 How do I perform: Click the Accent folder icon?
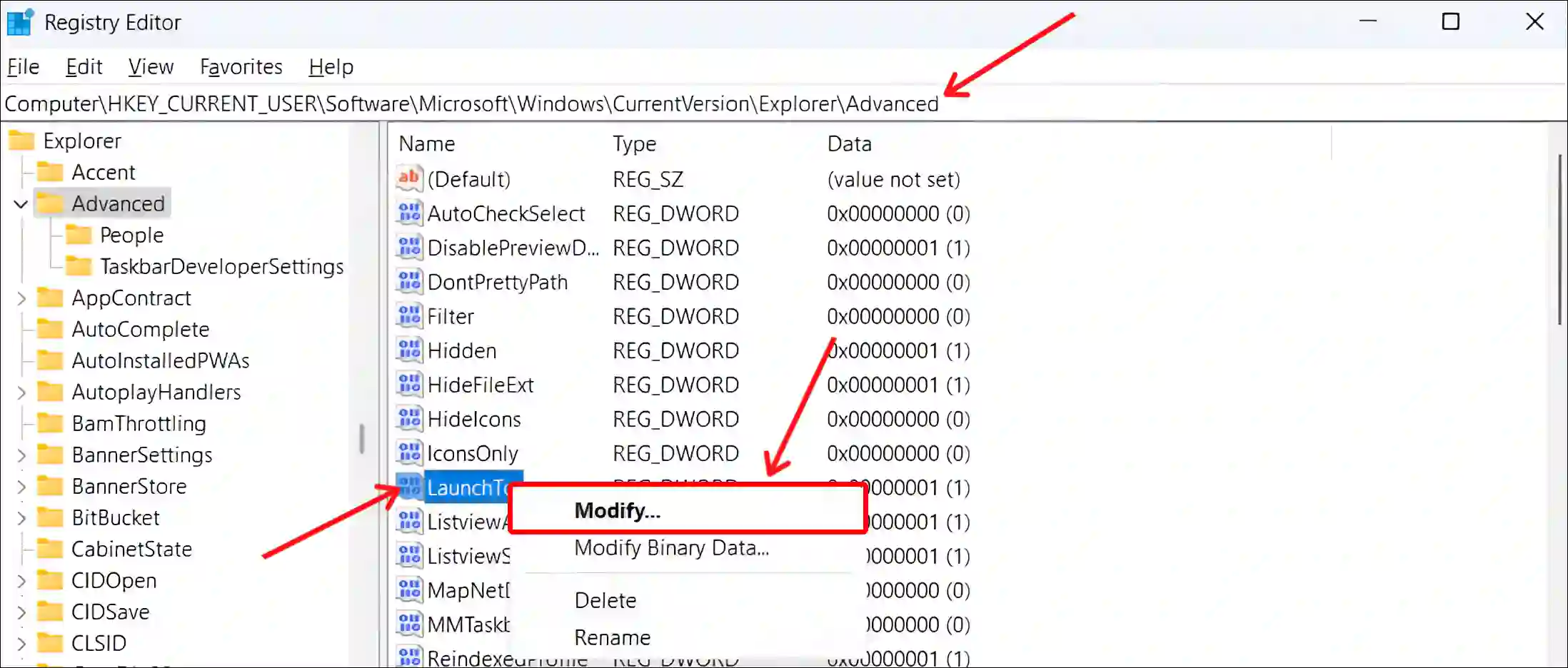pos(50,172)
